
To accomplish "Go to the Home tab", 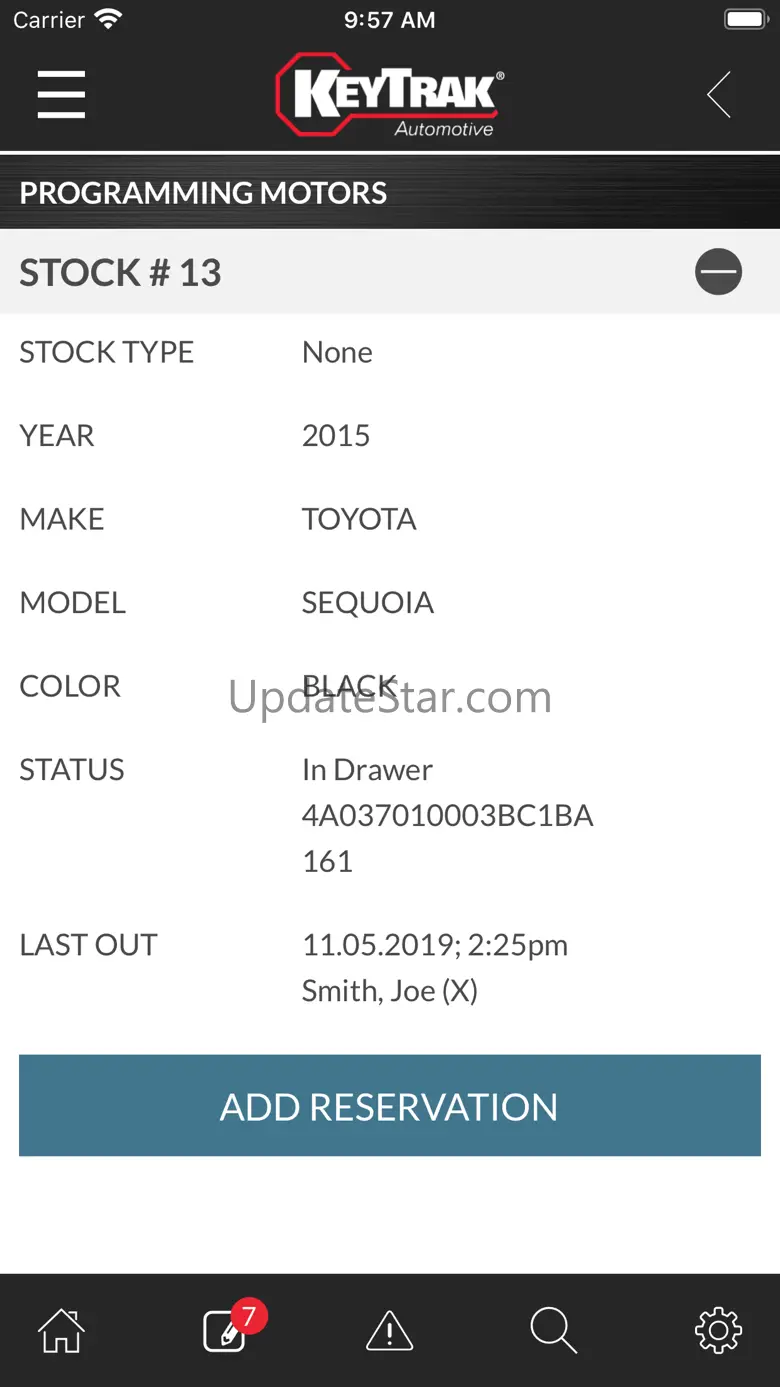I will click(x=61, y=1331).
